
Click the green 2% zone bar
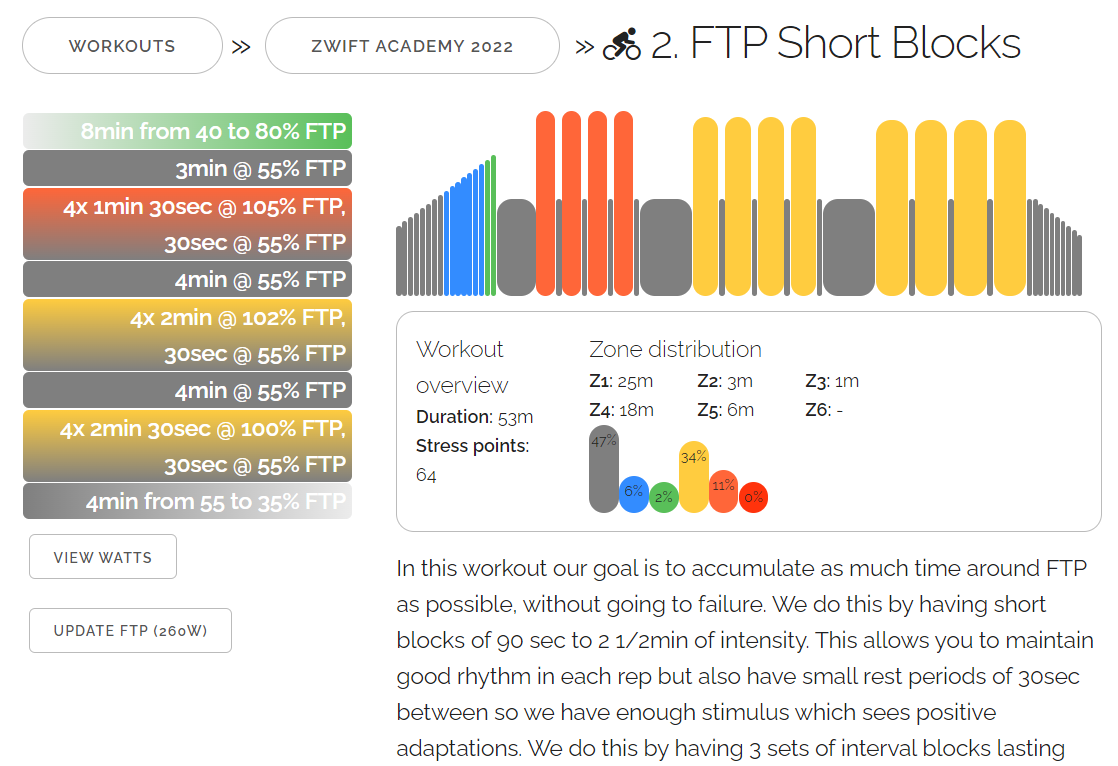[664, 498]
